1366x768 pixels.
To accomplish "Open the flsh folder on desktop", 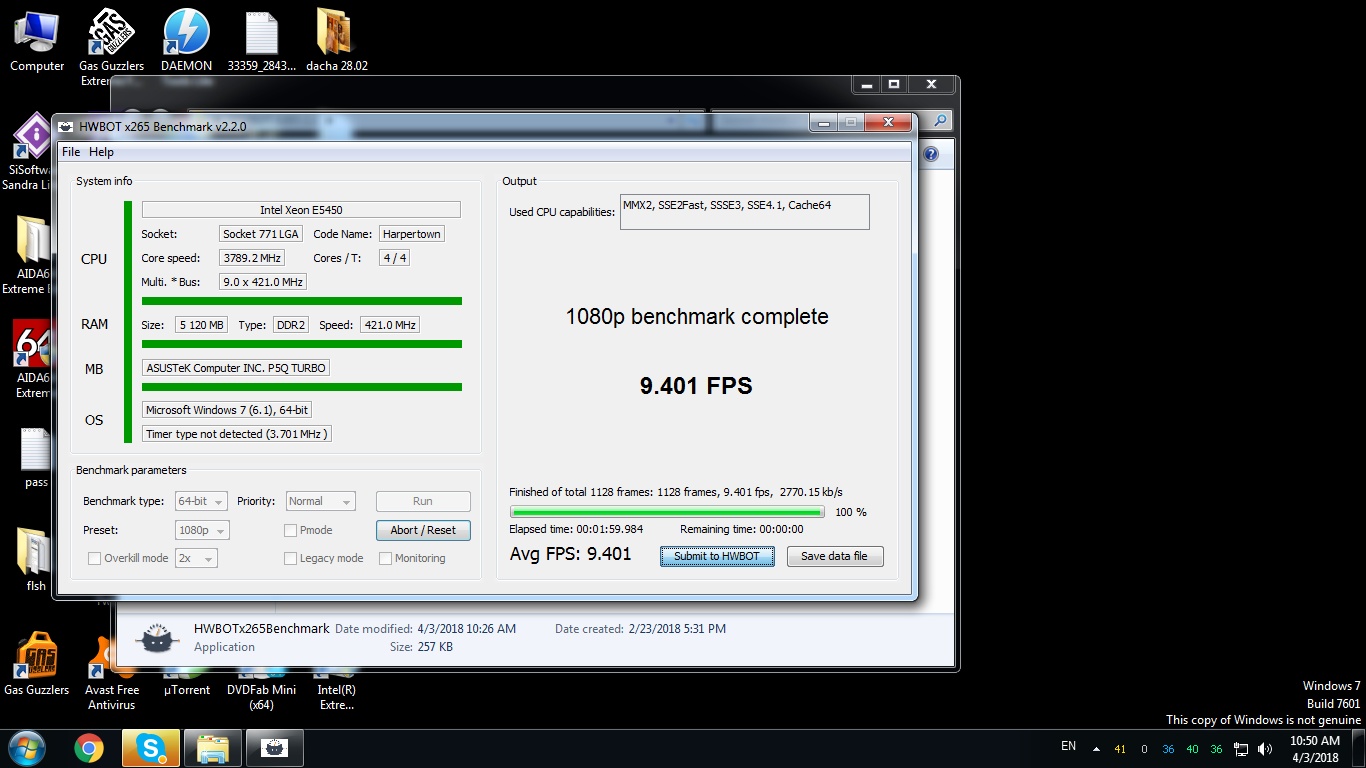I will 35,560.
